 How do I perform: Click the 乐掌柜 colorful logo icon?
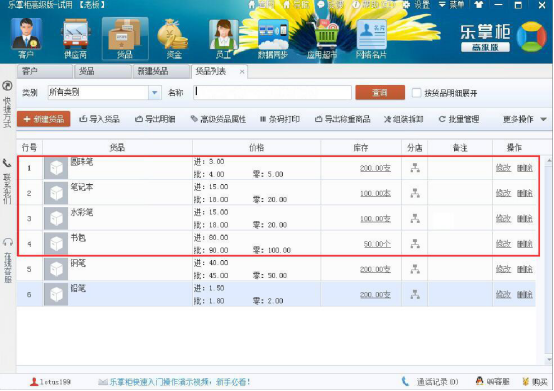[531, 36]
